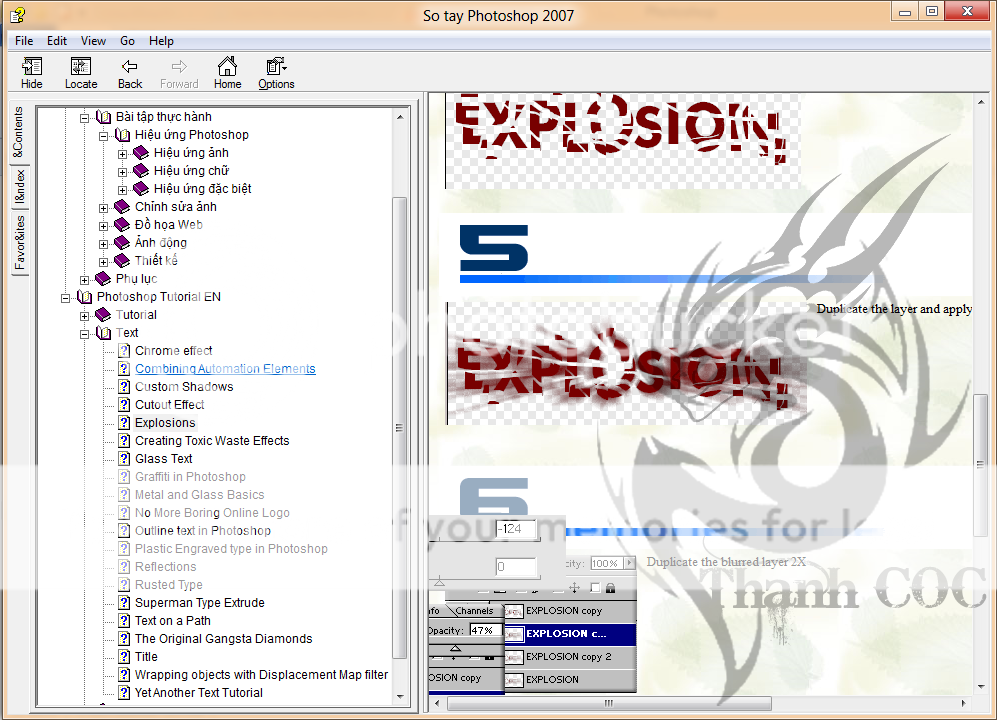Expand the Hiệu ứng ảnh node
This screenshot has width=997, height=720.
pos(123,153)
